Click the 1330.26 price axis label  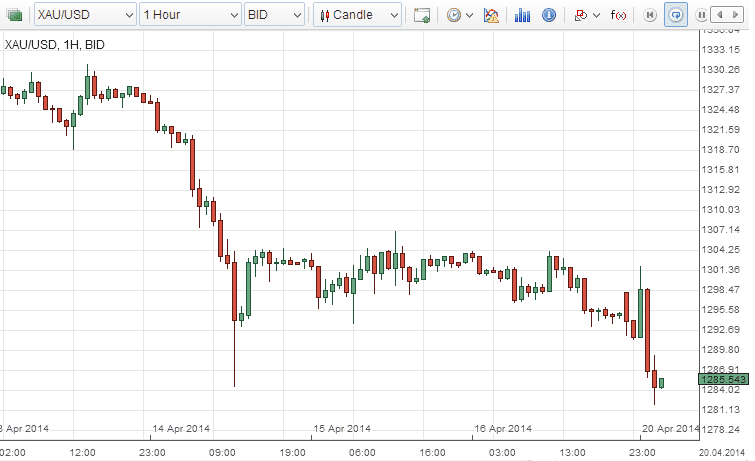(720, 69)
